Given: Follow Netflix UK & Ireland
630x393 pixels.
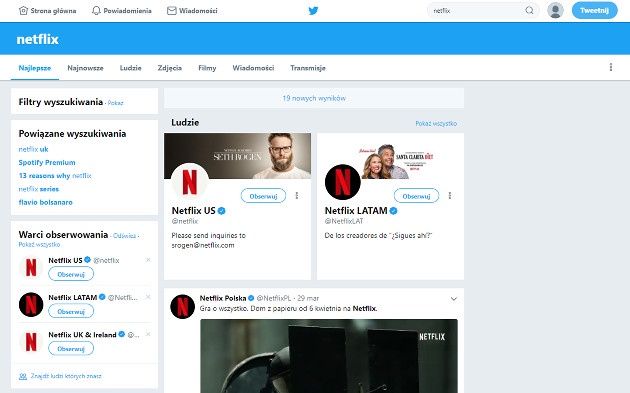Looking at the screenshot, I should pos(71,349).
